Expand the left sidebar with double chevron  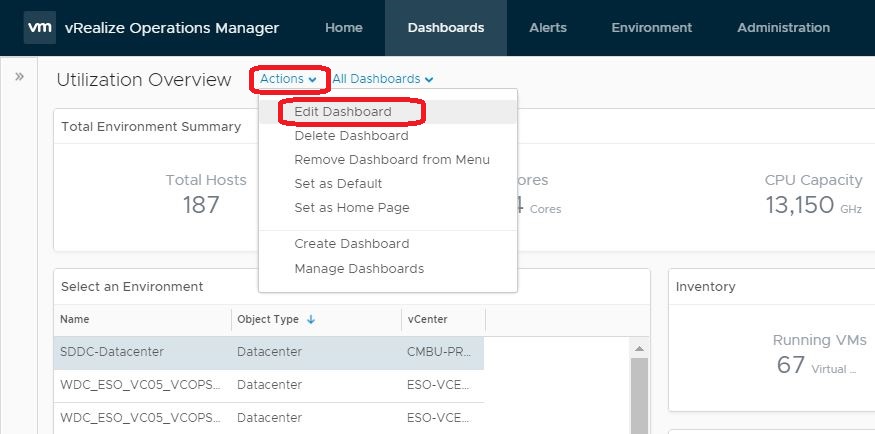point(19,77)
